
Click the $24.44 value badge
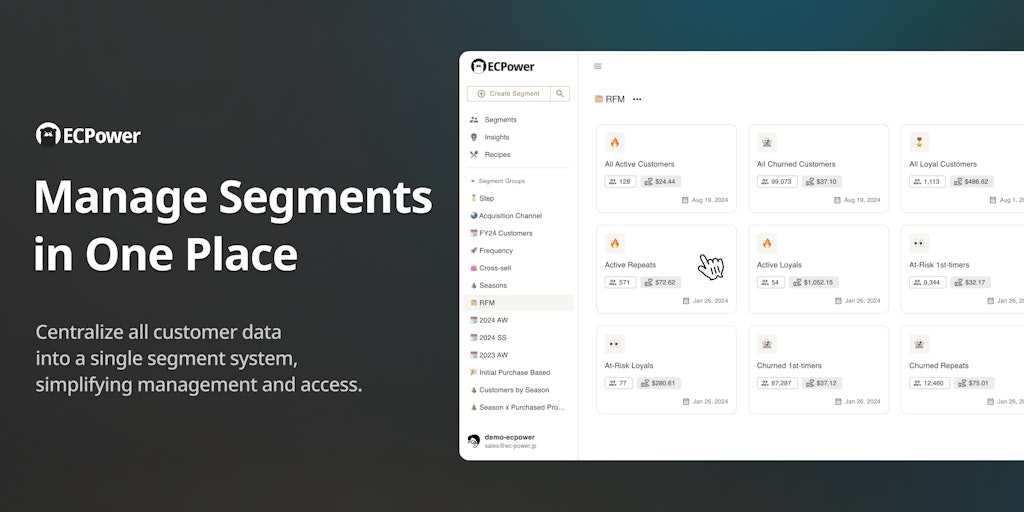click(x=661, y=182)
